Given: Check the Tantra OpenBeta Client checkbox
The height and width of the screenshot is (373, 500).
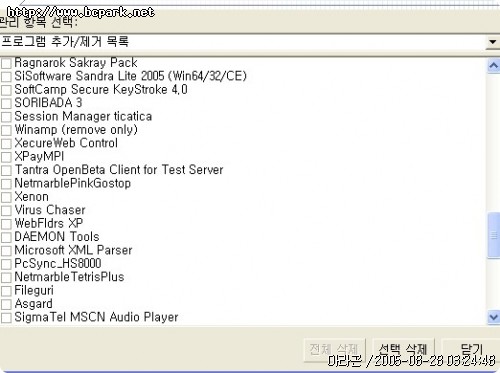Looking at the screenshot, I should tap(6, 170).
